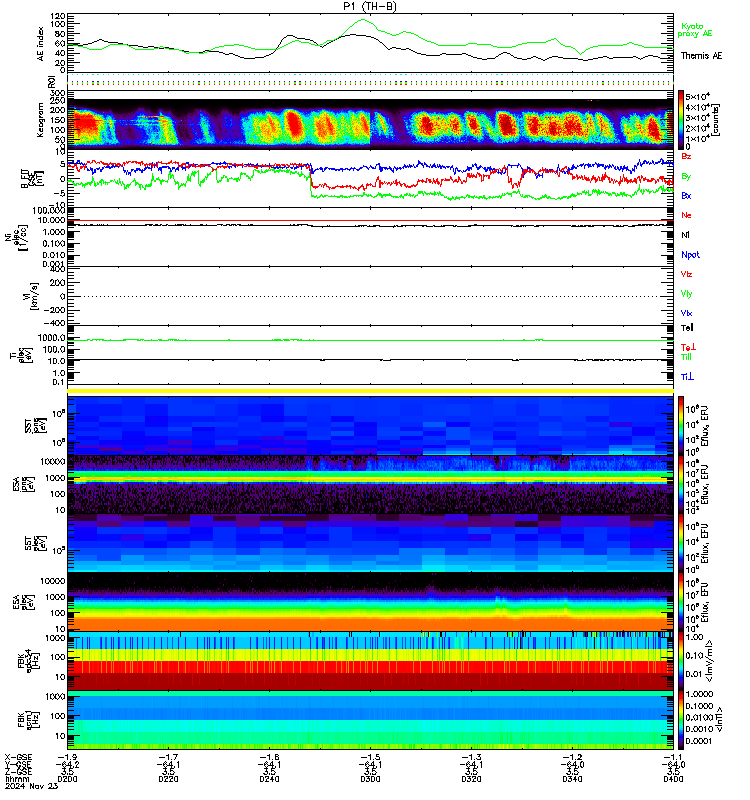Click inside the Keogram image panel

coord(370,120)
